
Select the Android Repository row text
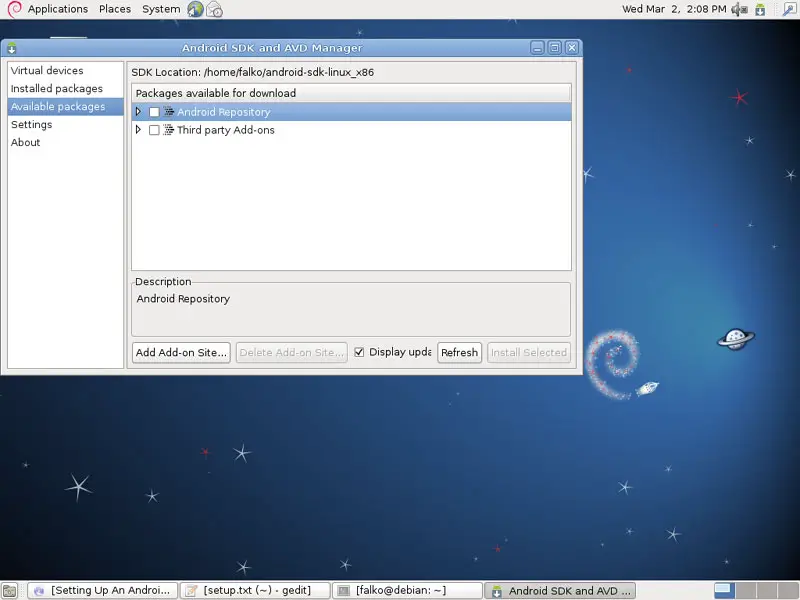point(223,112)
